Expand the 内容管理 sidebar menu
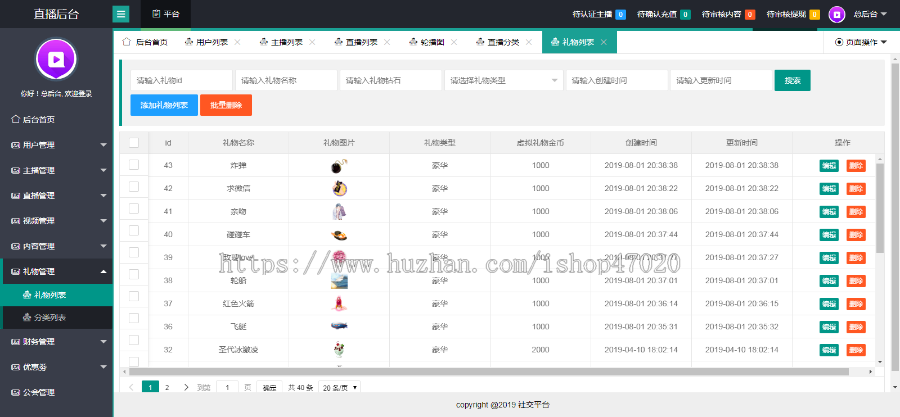 56,246
